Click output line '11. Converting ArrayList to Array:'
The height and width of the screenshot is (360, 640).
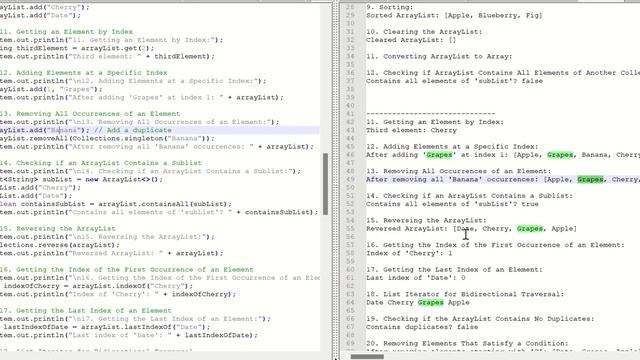pos(439,56)
